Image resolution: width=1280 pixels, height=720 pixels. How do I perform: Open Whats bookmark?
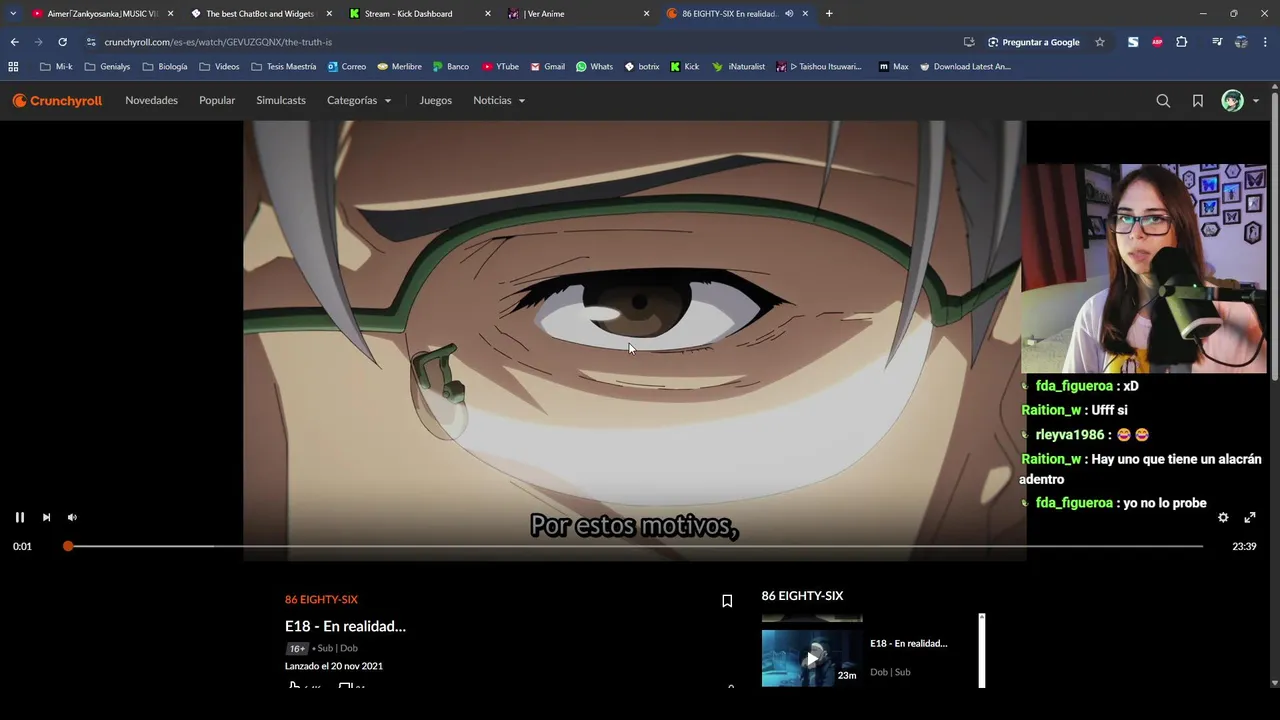coord(595,67)
